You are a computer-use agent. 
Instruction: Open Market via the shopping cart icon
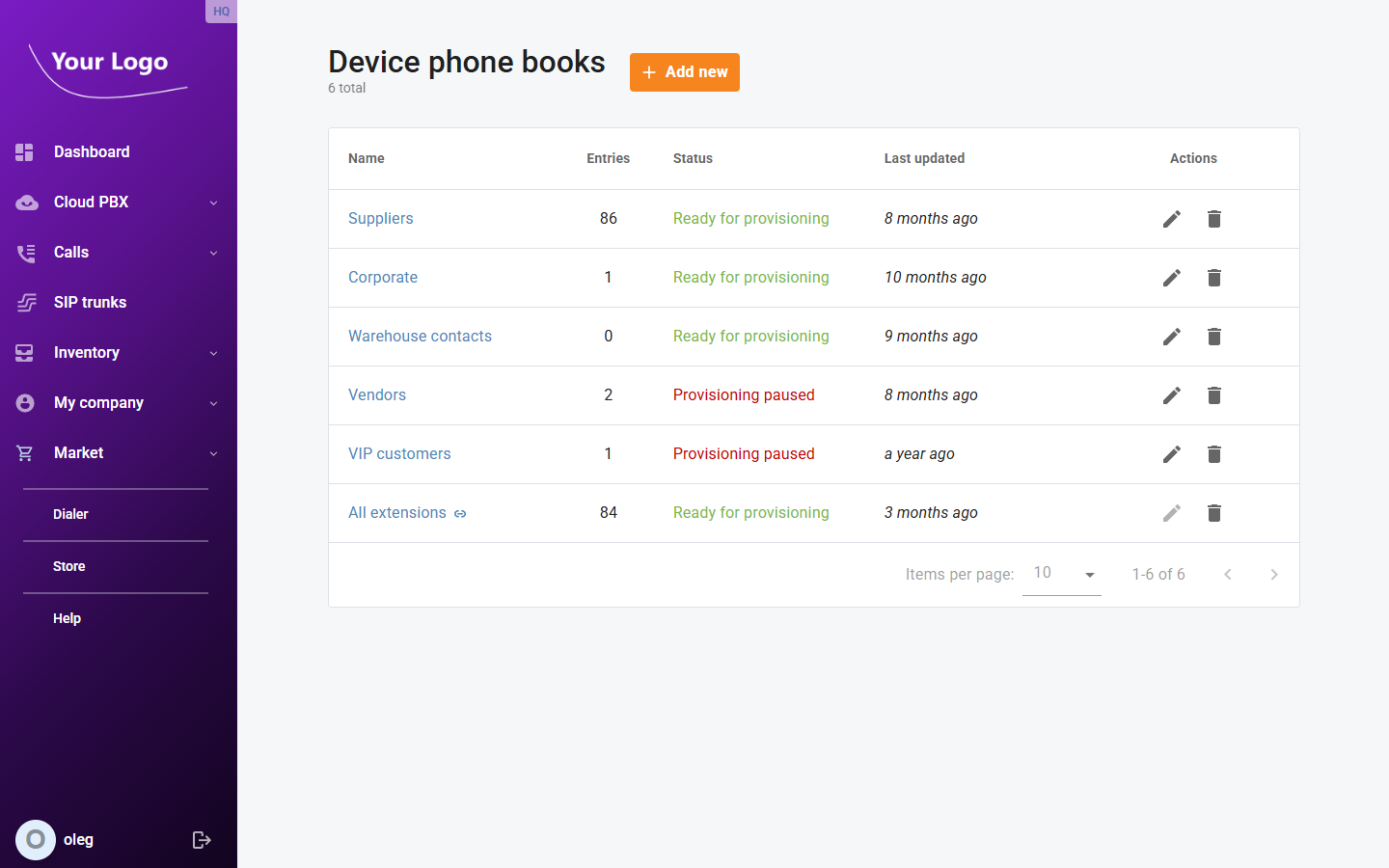pos(24,452)
